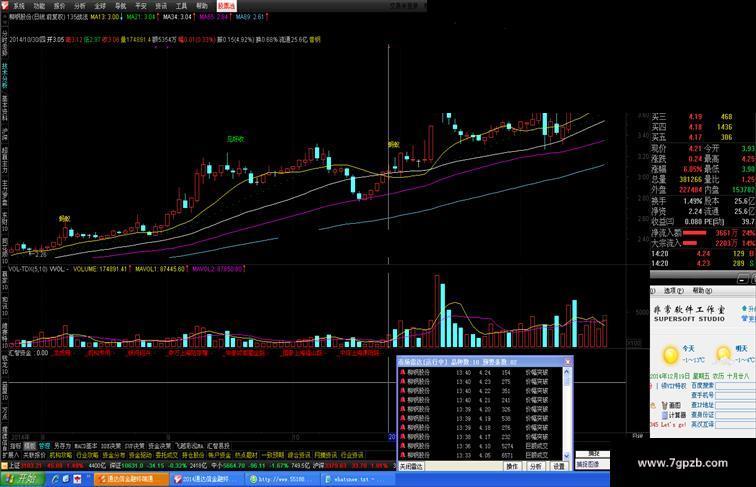Open the 分析 menu
The width and height of the screenshot is (756, 487).
point(80,6)
